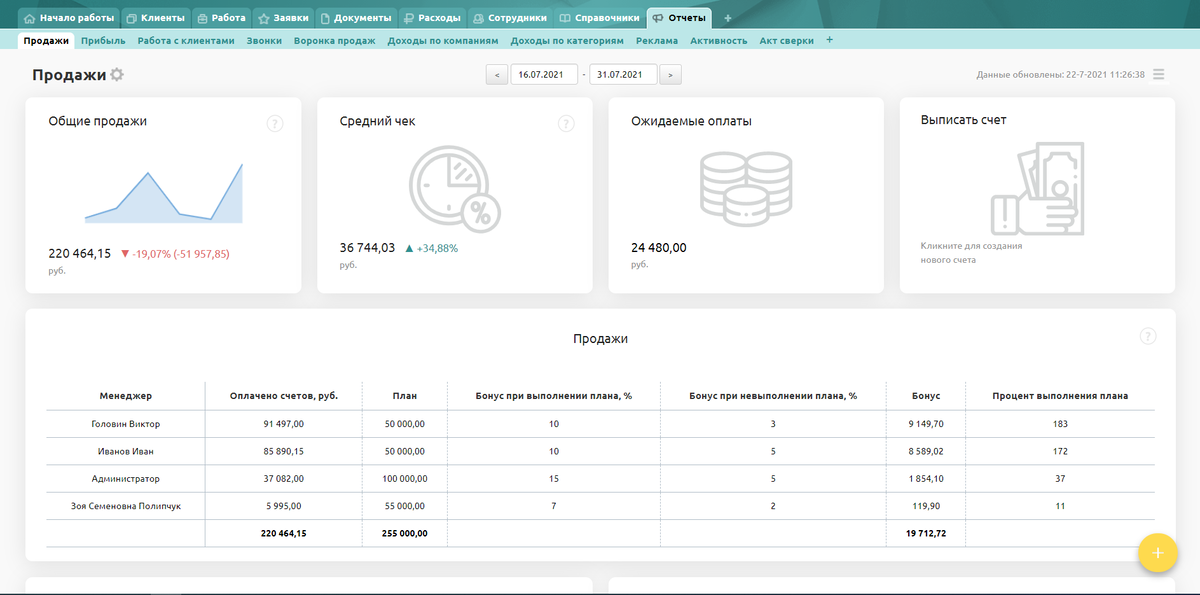Click the 24 480,00 expected payments value
The height and width of the screenshot is (595, 1200).
click(x=659, y=247)
